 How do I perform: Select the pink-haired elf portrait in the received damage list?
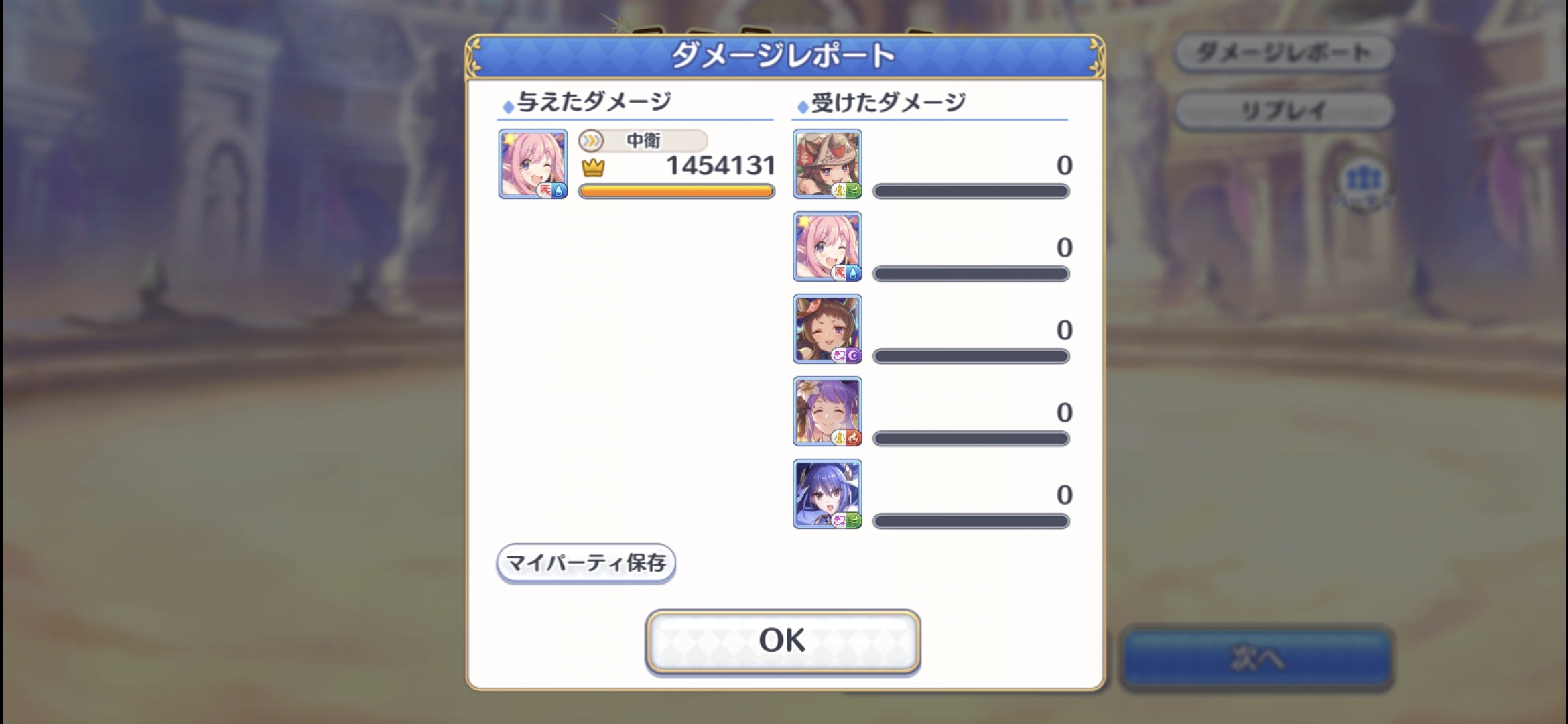pyautogui.click(x=828, y=247)
